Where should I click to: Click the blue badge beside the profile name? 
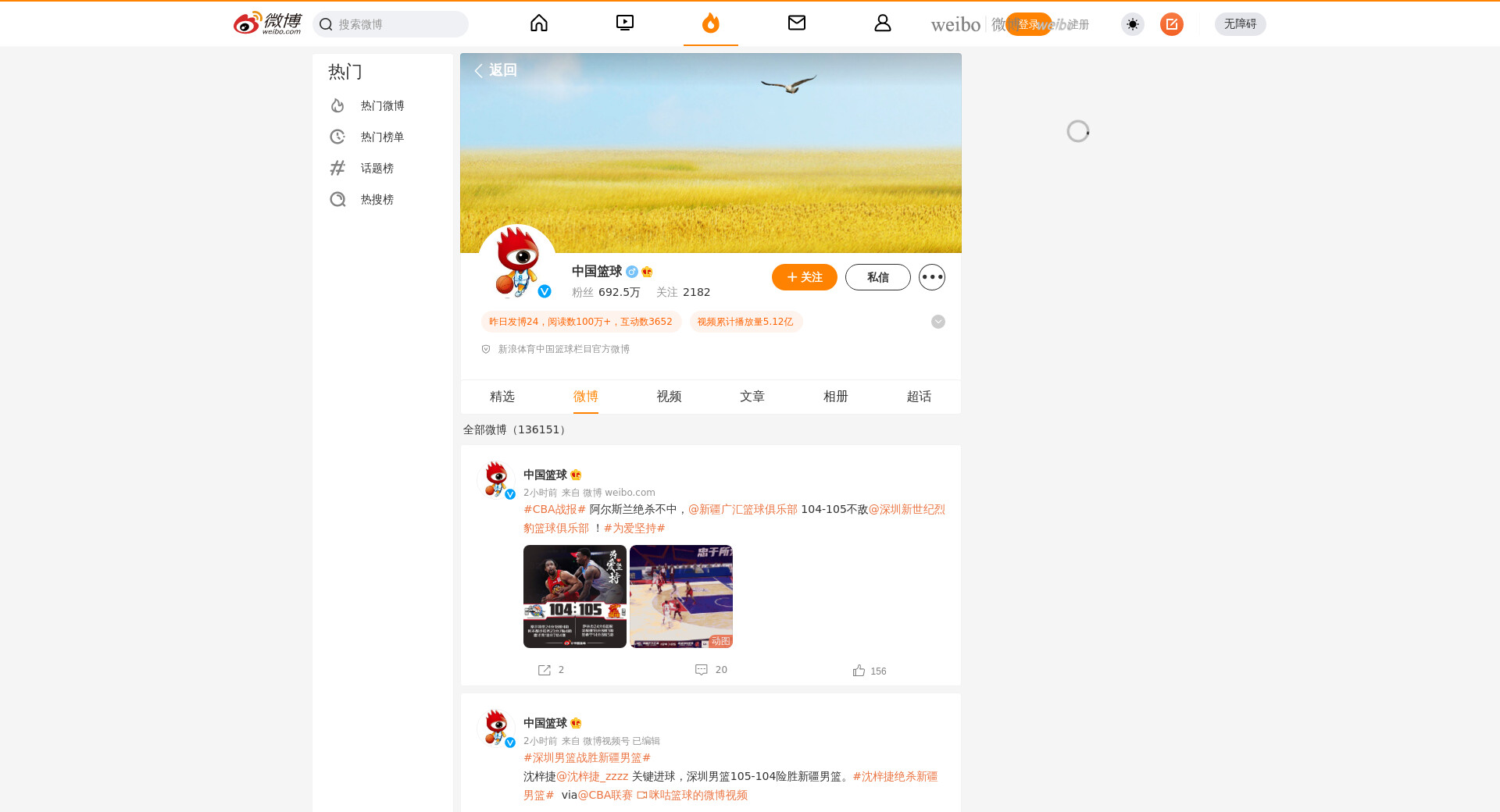point(632,272)
